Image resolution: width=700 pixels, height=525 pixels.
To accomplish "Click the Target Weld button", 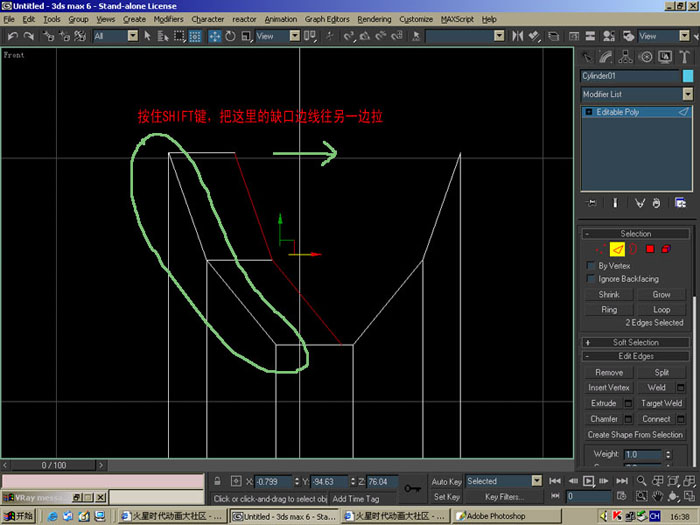I will [x=662, y=404].
